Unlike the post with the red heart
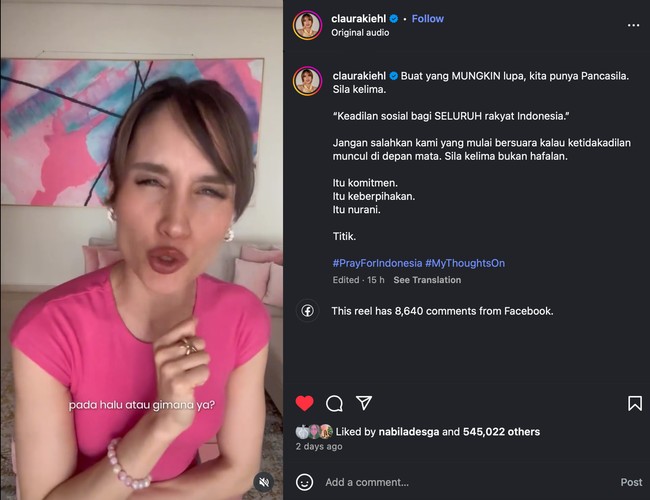650x500 pixels. 305,403
